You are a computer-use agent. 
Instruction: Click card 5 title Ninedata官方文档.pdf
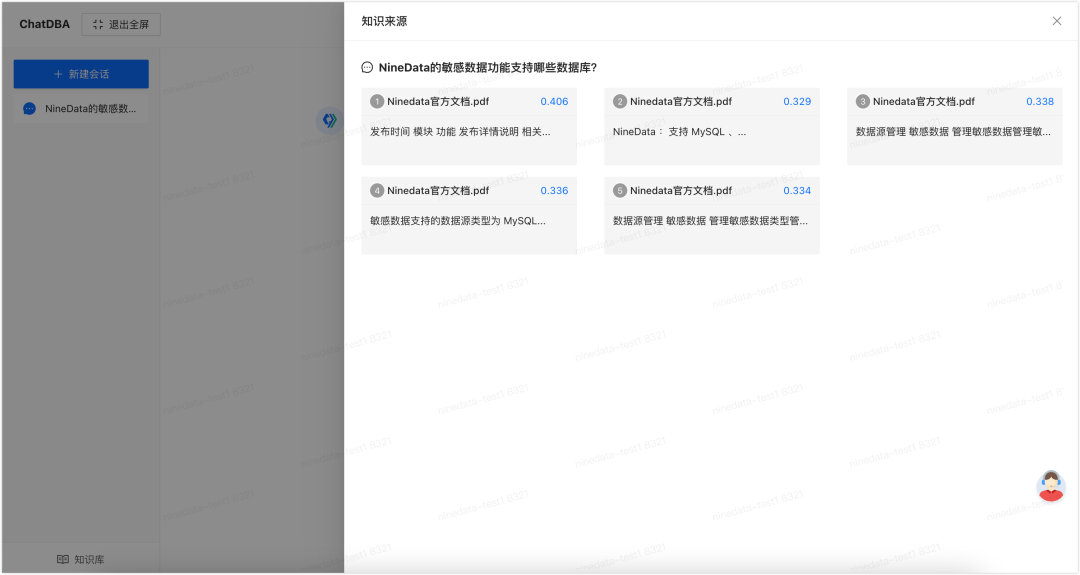point(681,191)
